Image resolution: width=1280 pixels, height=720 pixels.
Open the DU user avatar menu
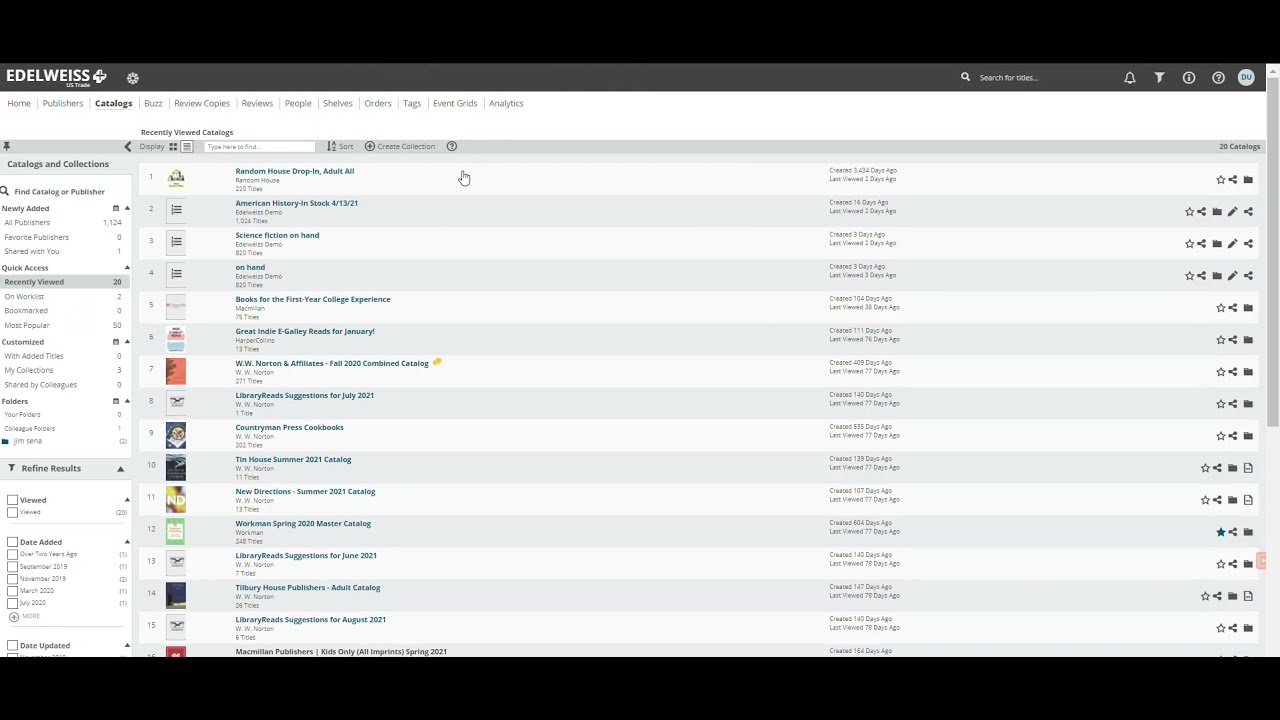point(1246,77)
